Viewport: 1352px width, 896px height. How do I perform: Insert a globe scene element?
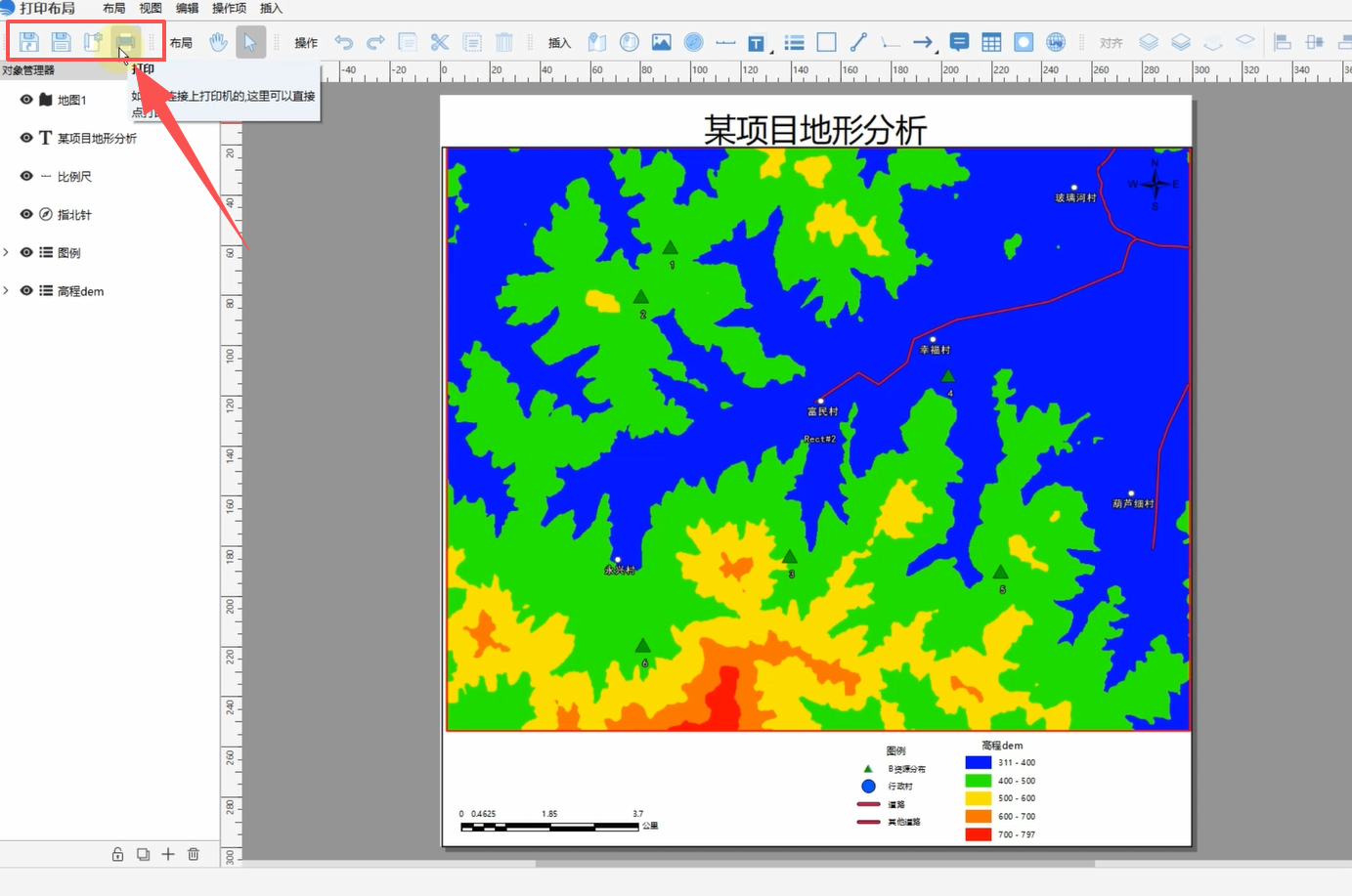tap(629, 42)
